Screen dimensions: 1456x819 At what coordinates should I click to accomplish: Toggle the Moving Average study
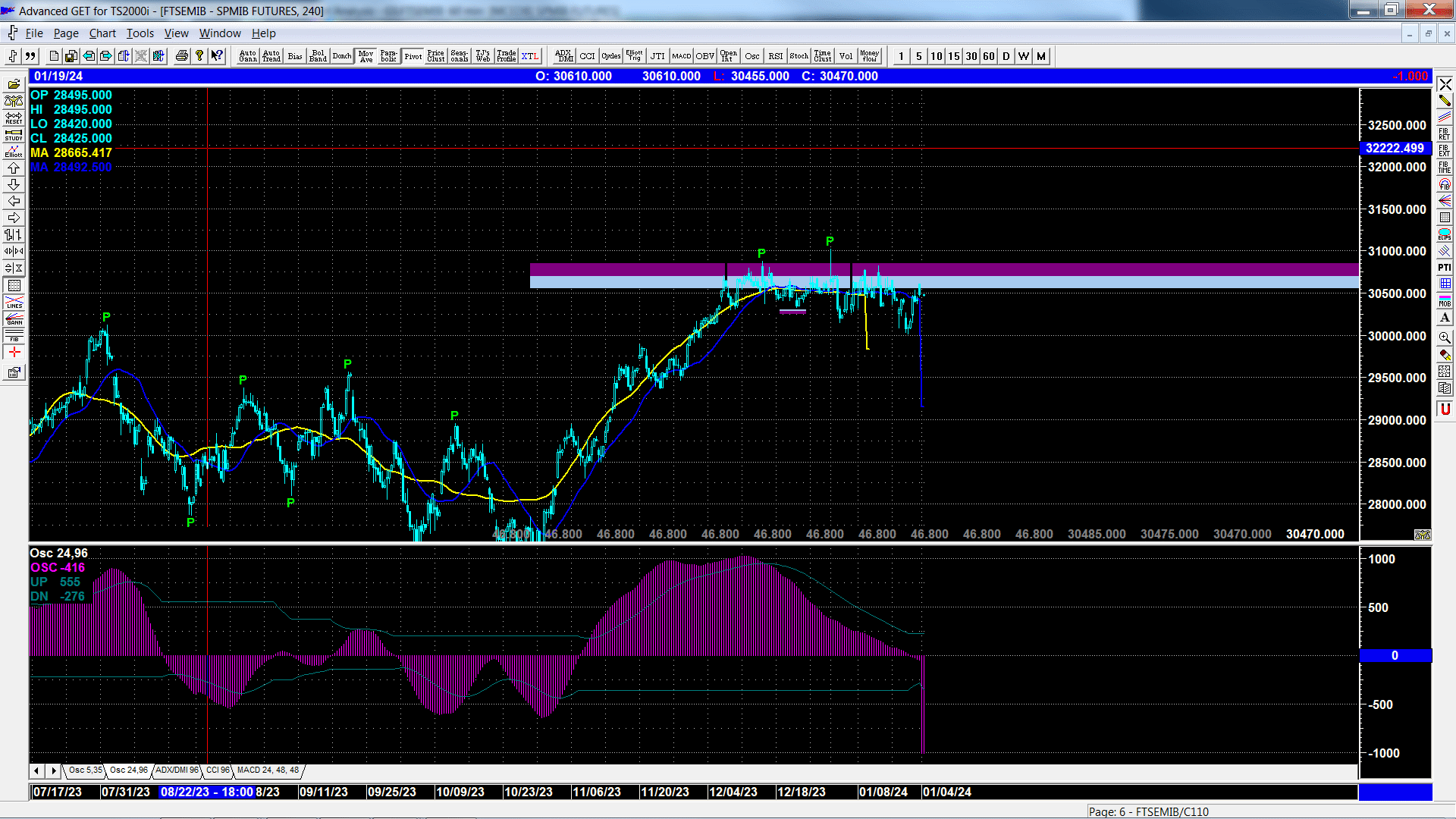[x=366, y=56]
